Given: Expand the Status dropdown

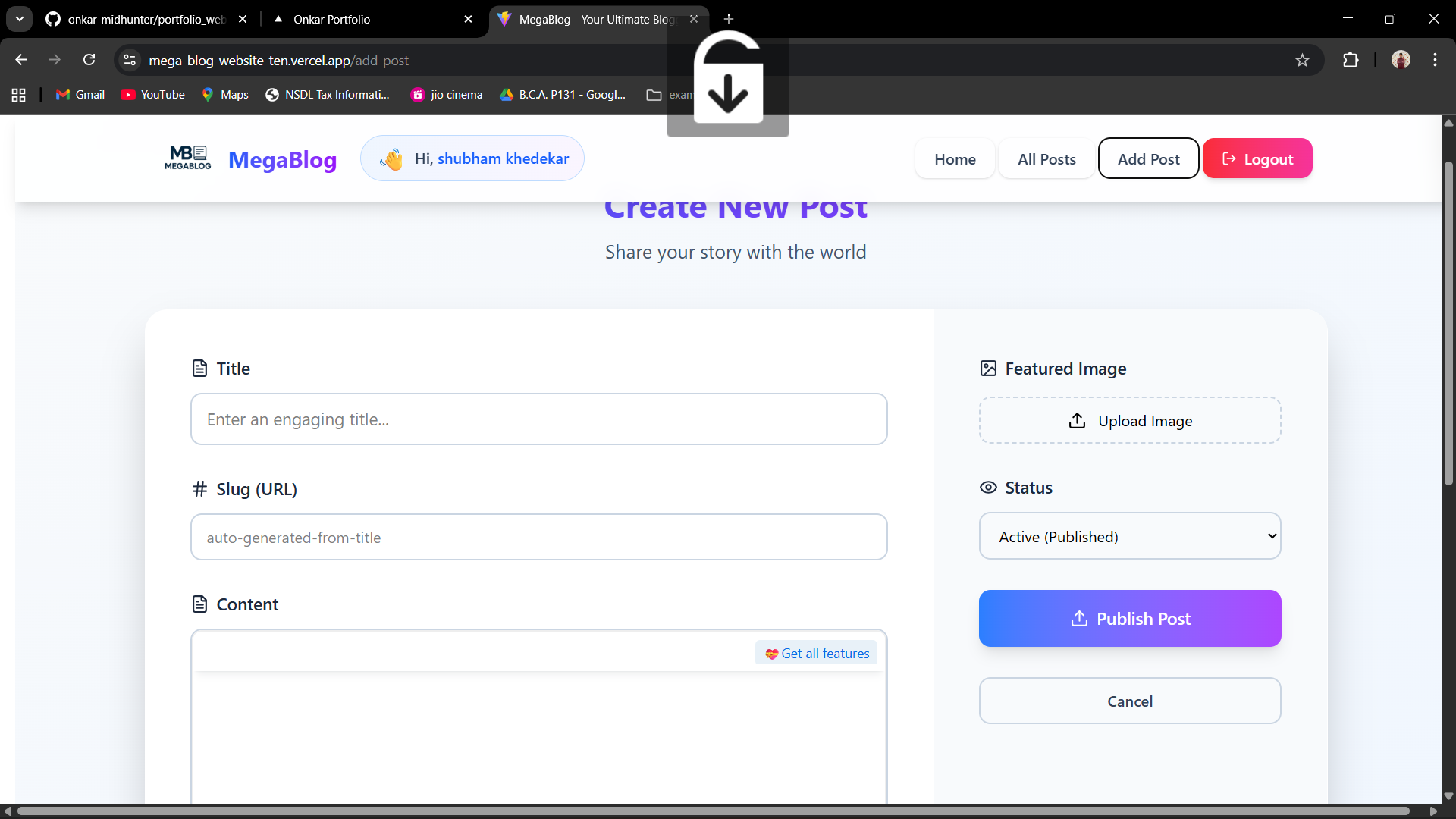Looking at the screenshot, I should [1129, 536].
